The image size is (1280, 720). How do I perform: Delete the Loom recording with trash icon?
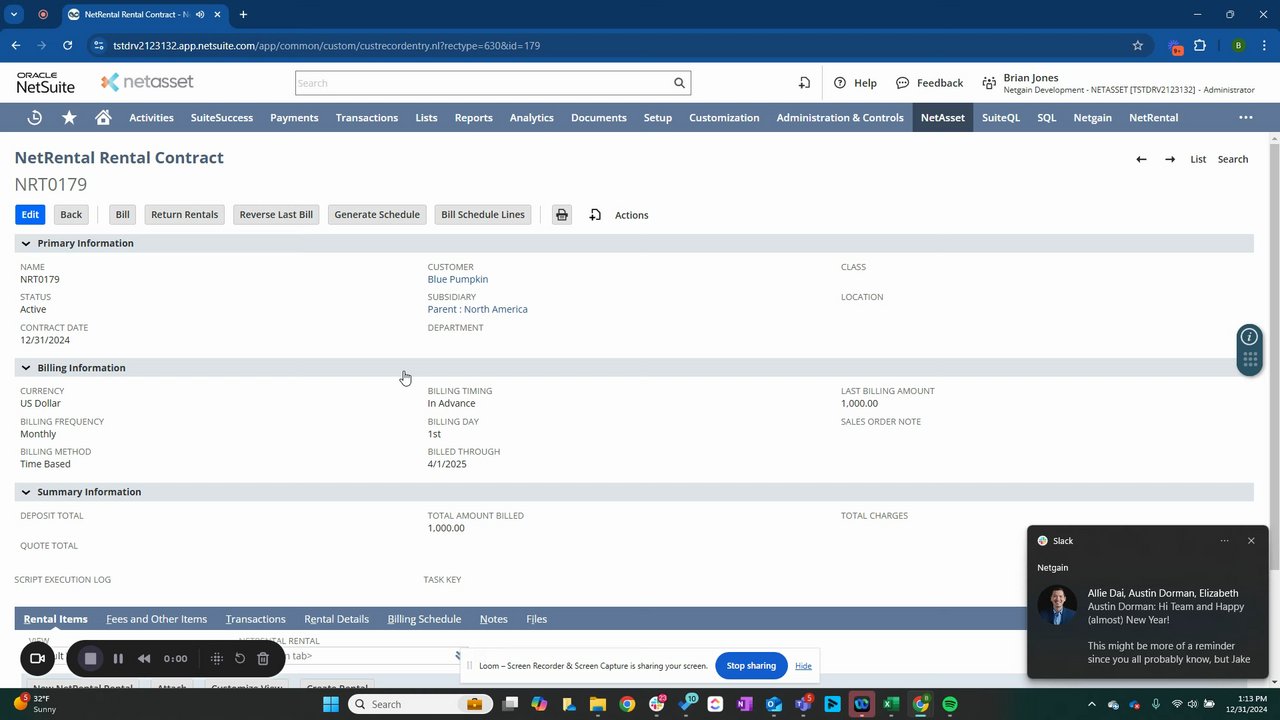point(263,658)
